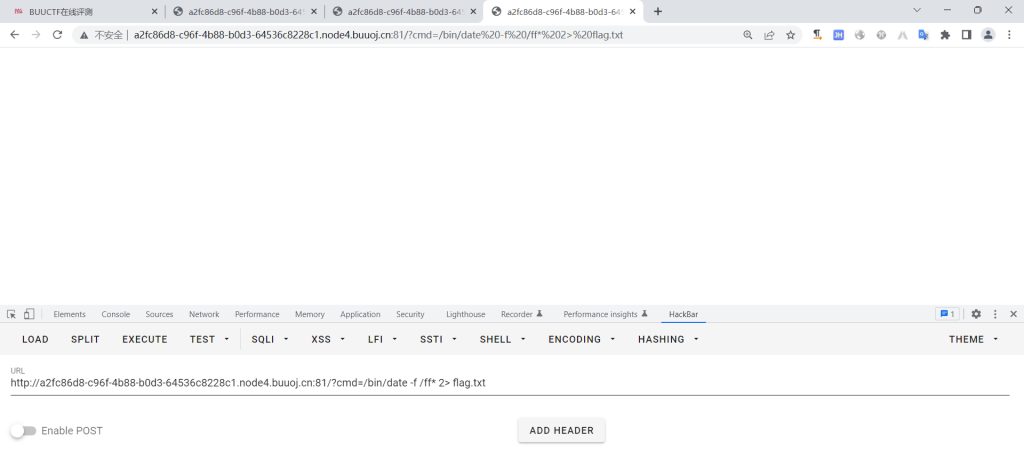This screenshot has width=1024, height=461.
Task: Toggle the Enable POST switch
Action: tap(23, 431)
